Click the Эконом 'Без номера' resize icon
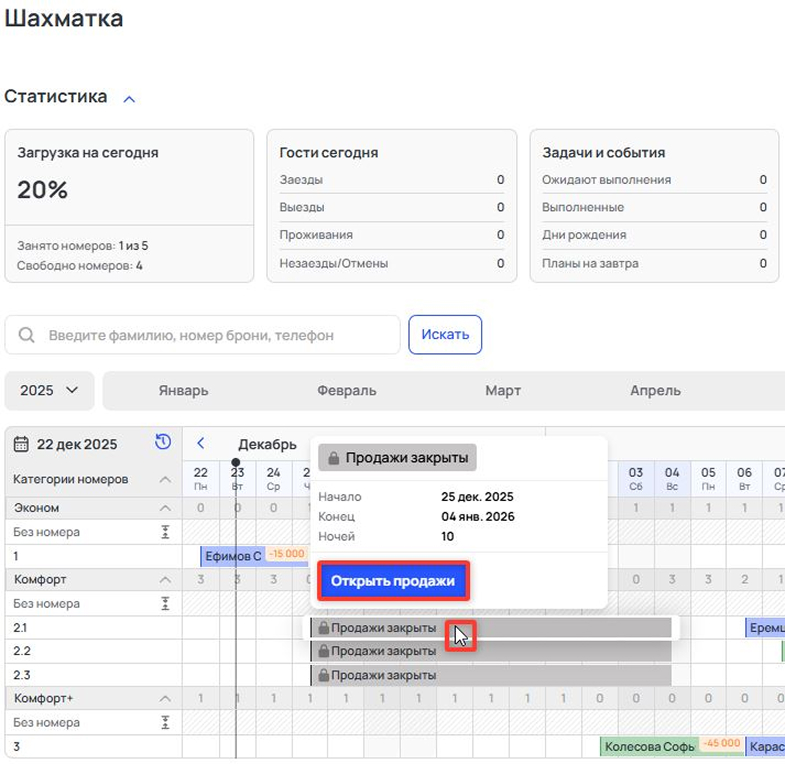This screenshot has width=785, height=764. 165,532
